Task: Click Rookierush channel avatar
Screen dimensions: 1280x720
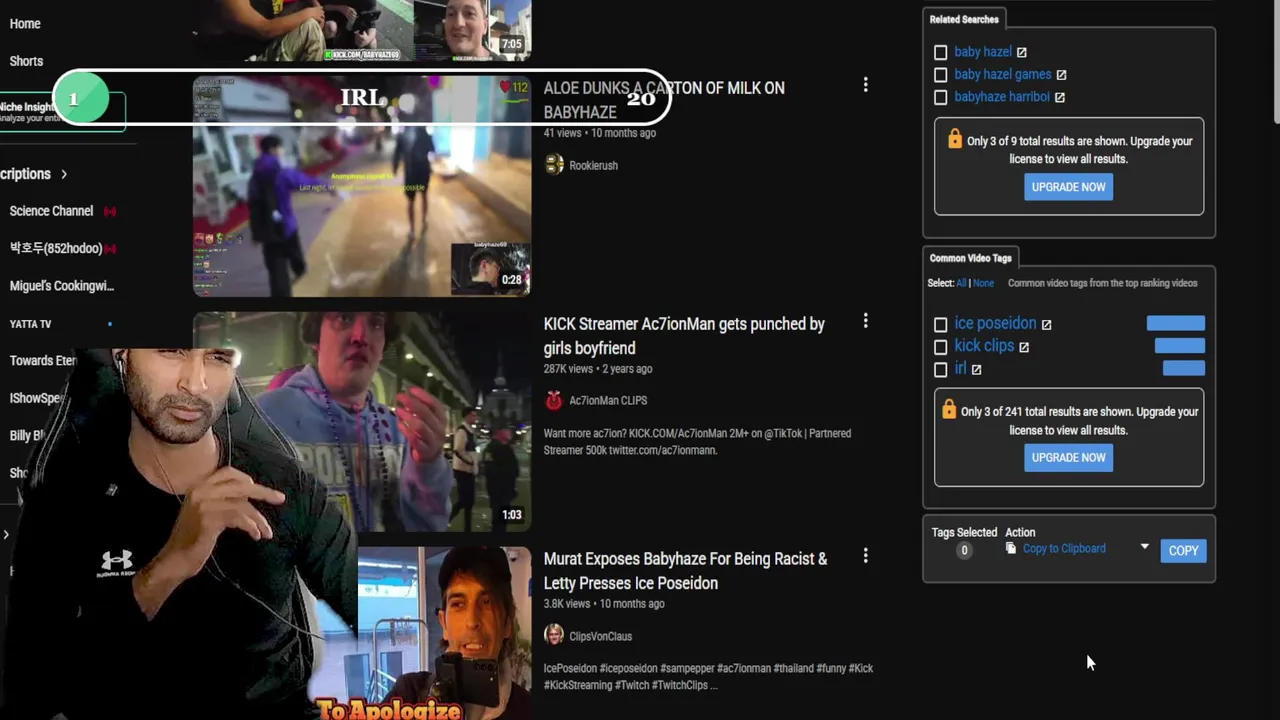Action: point(554,165)
